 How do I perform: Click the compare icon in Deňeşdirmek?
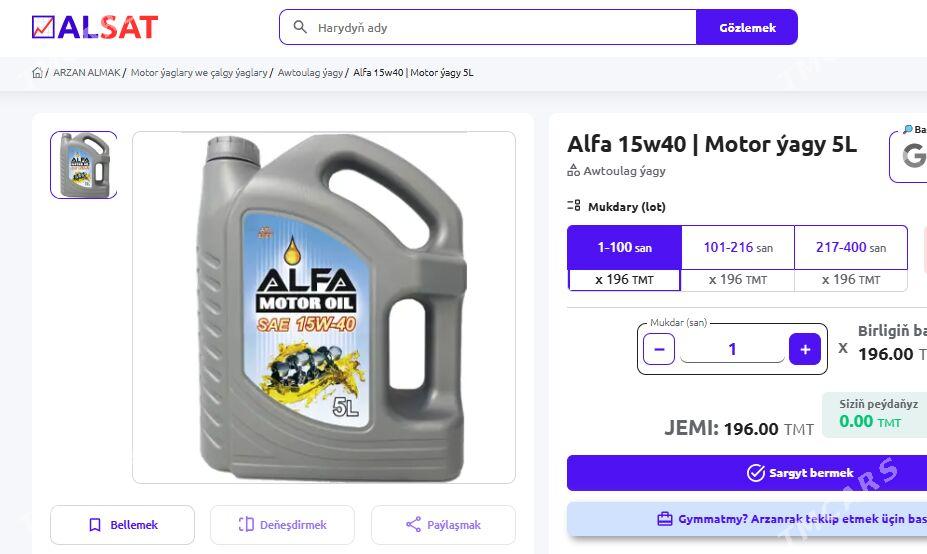point(246,525)
